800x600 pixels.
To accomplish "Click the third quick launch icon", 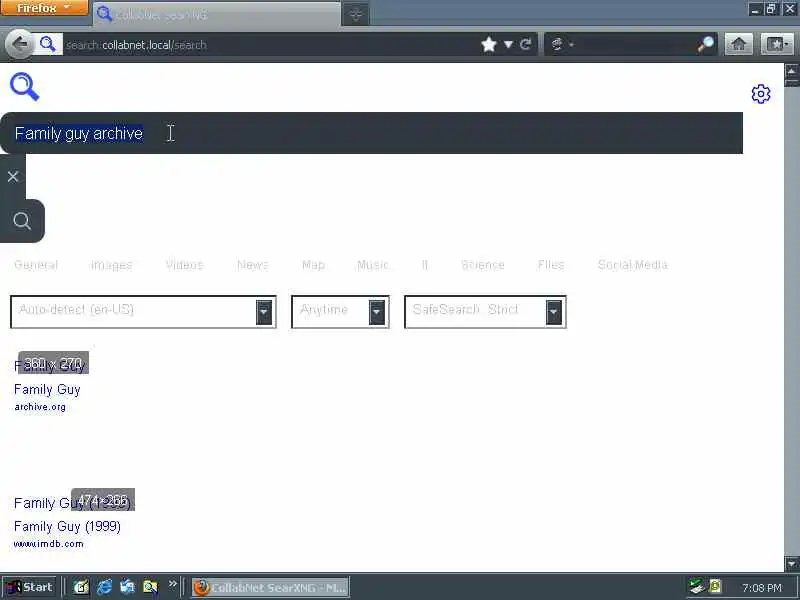I will [x=127, y=587].
